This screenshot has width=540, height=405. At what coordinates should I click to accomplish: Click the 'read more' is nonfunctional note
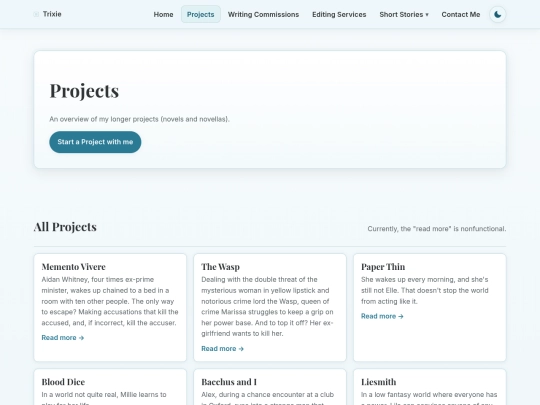click(437, 229)
